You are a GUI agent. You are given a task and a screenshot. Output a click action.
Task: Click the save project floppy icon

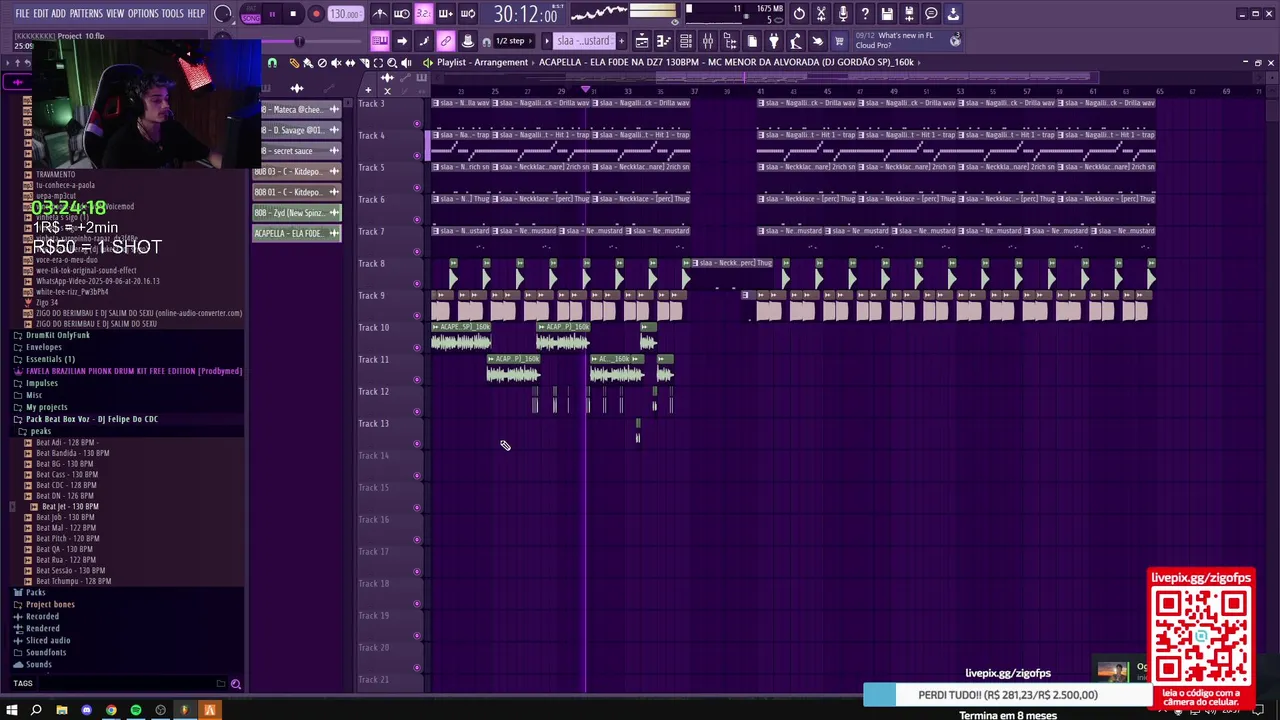coord(887,14)
